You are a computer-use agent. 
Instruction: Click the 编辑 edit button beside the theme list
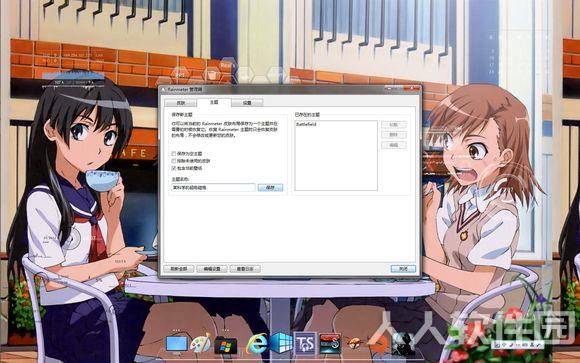394,145
